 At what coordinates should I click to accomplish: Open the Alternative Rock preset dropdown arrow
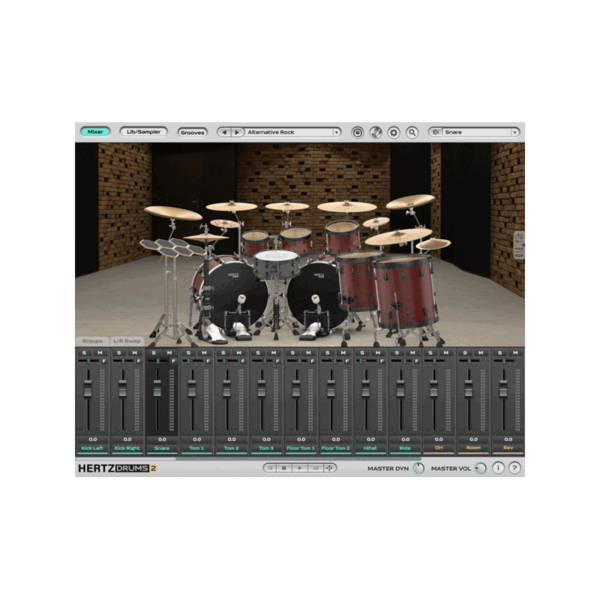coord(336,132)
